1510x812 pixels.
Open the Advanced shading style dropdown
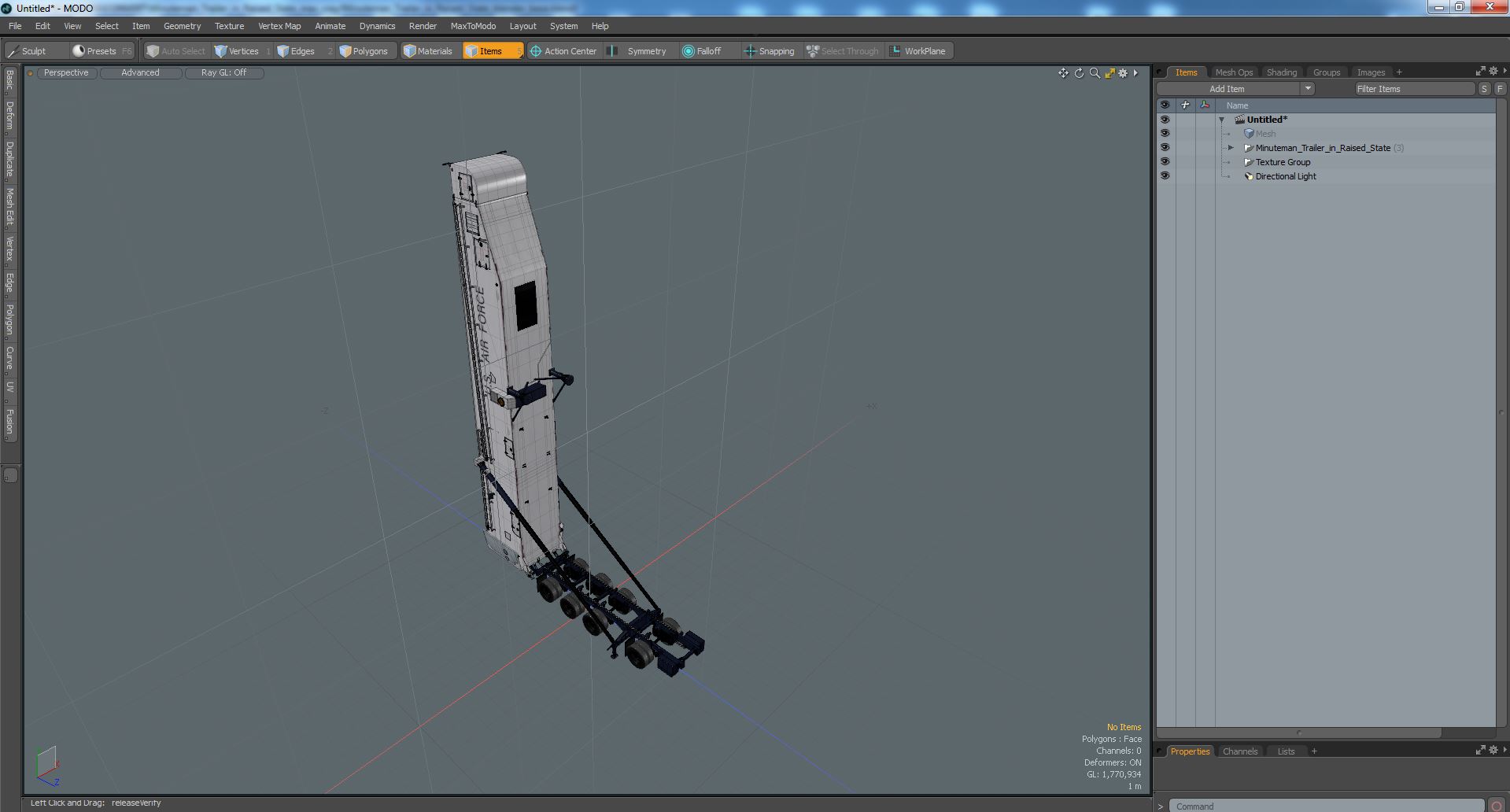(140, 73)
